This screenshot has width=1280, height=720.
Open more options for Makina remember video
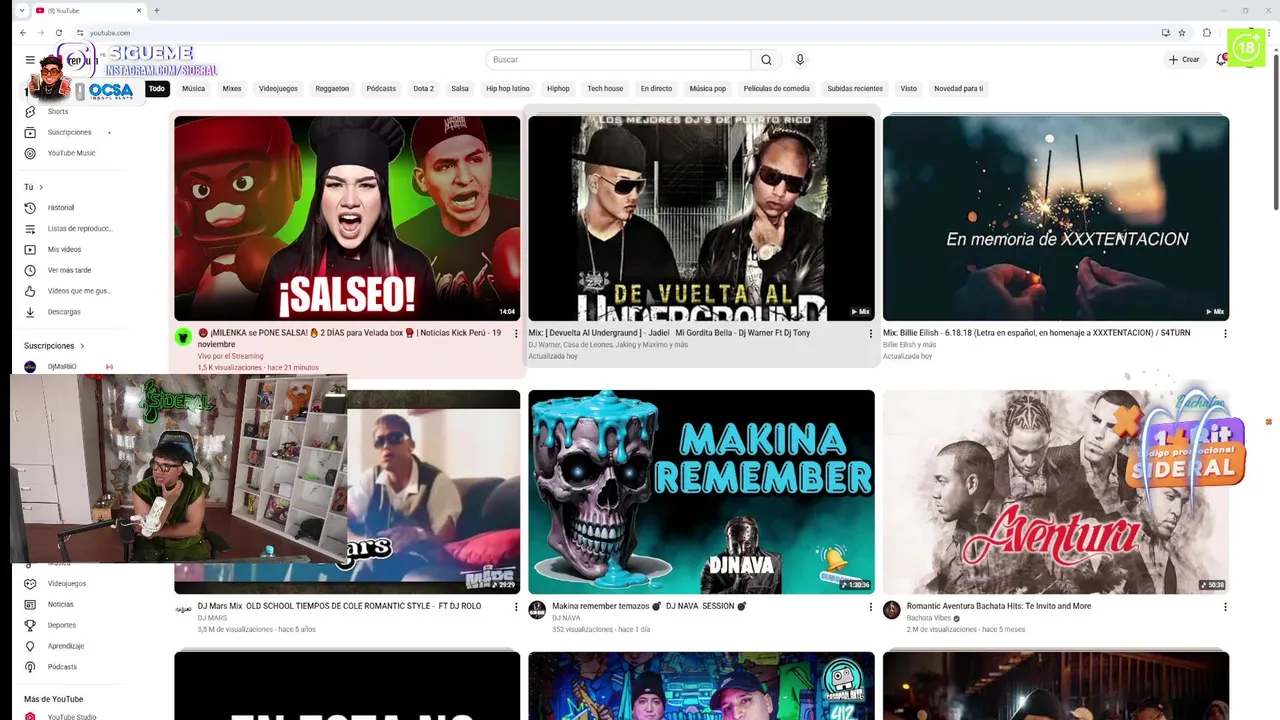(870, 607)
